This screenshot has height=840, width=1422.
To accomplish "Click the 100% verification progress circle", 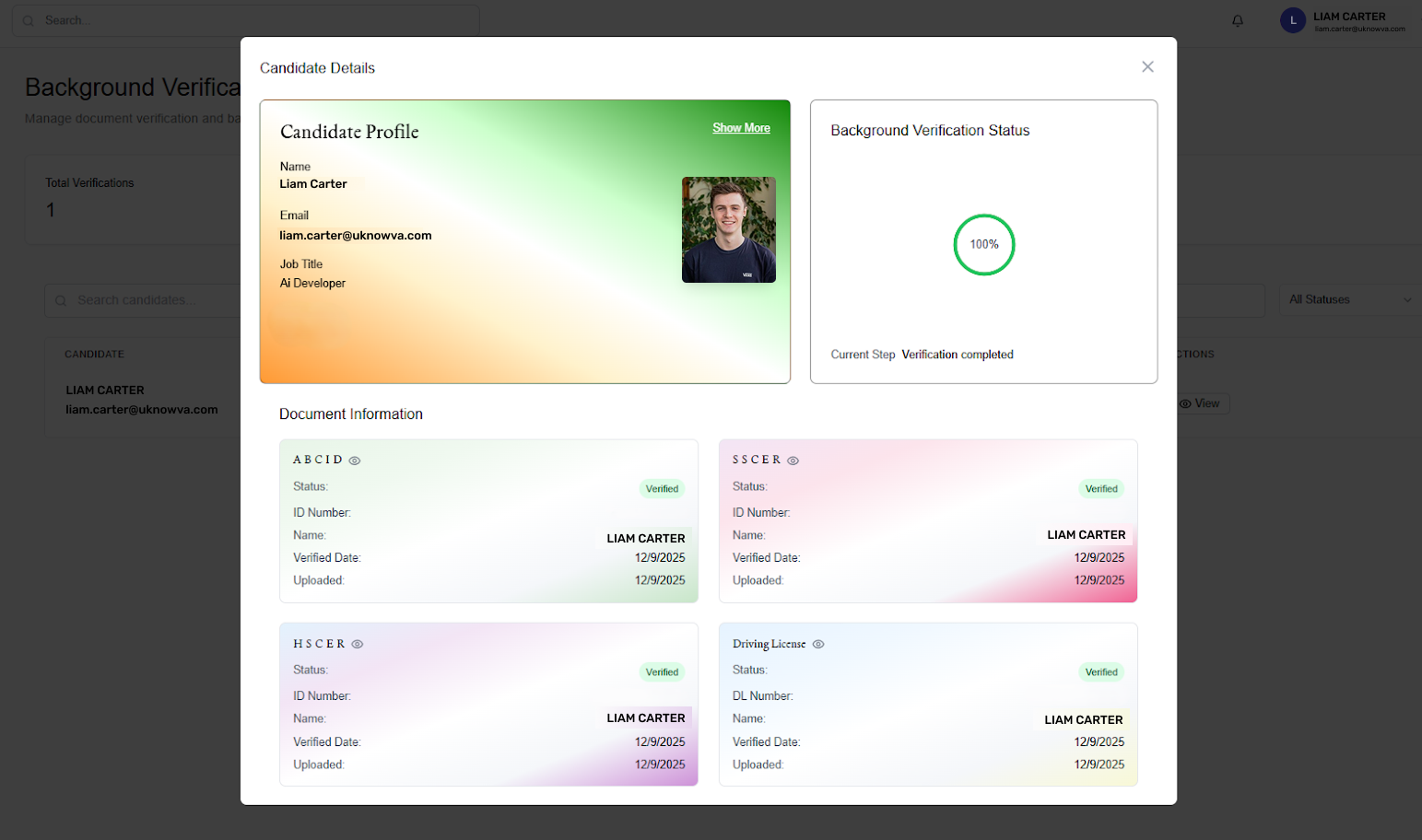I will coord(983,244).
